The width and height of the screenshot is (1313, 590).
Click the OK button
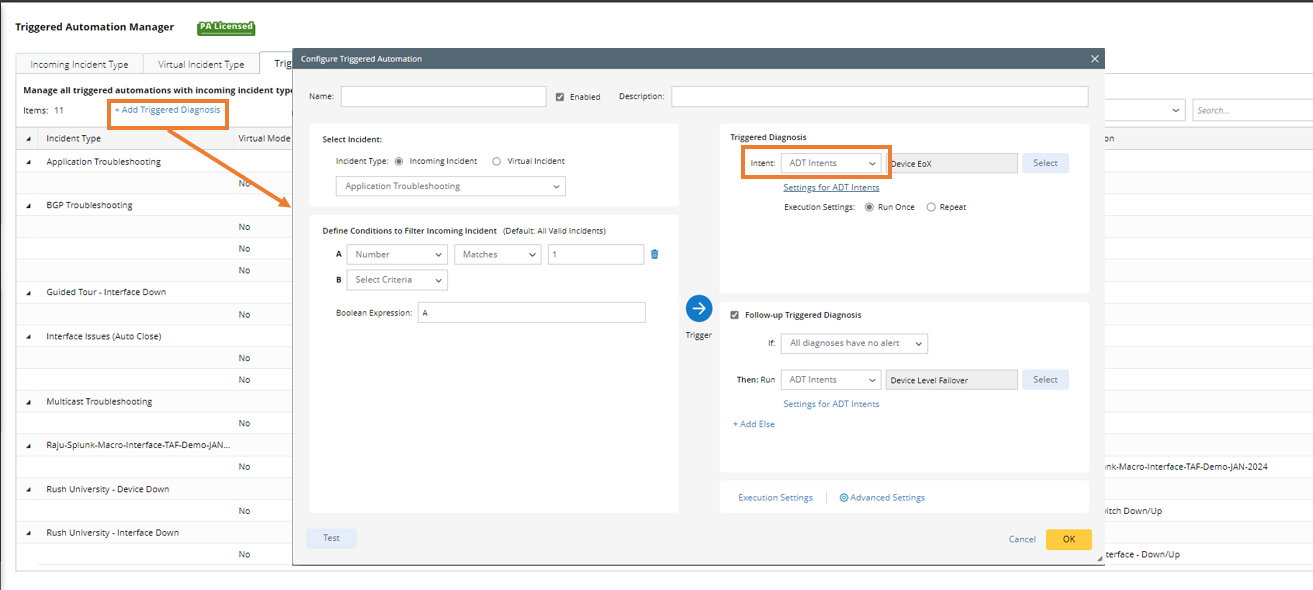[1068, 539]
